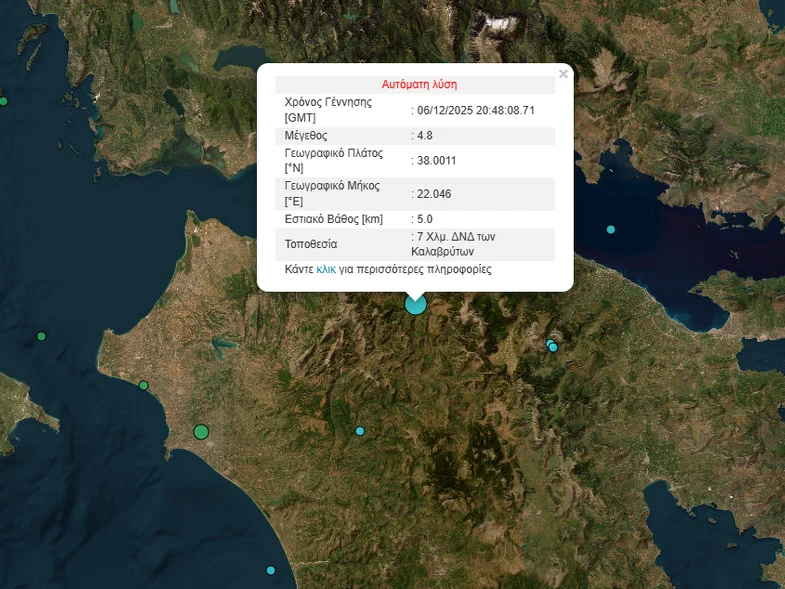
Task: Select the cyan marker in the central mountains
Action: (360, 431)
